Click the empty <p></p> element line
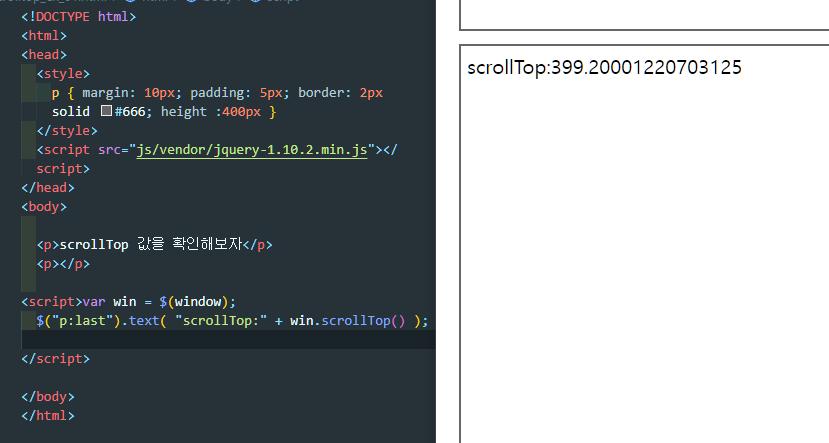829x443 pixels. tap(63, 264)
